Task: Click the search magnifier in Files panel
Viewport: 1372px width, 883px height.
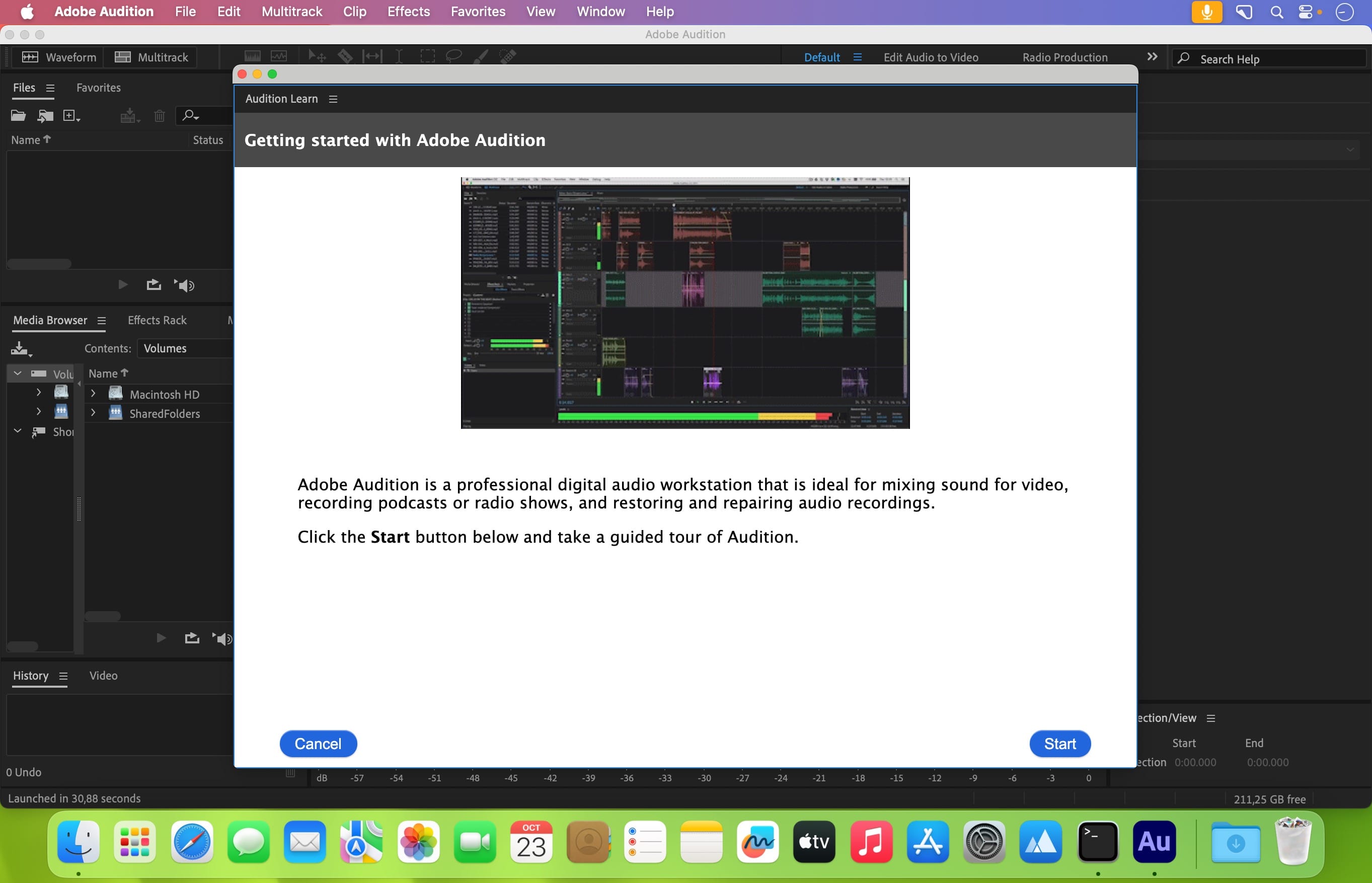Action: pyautogui.click(x=190, y=116)
